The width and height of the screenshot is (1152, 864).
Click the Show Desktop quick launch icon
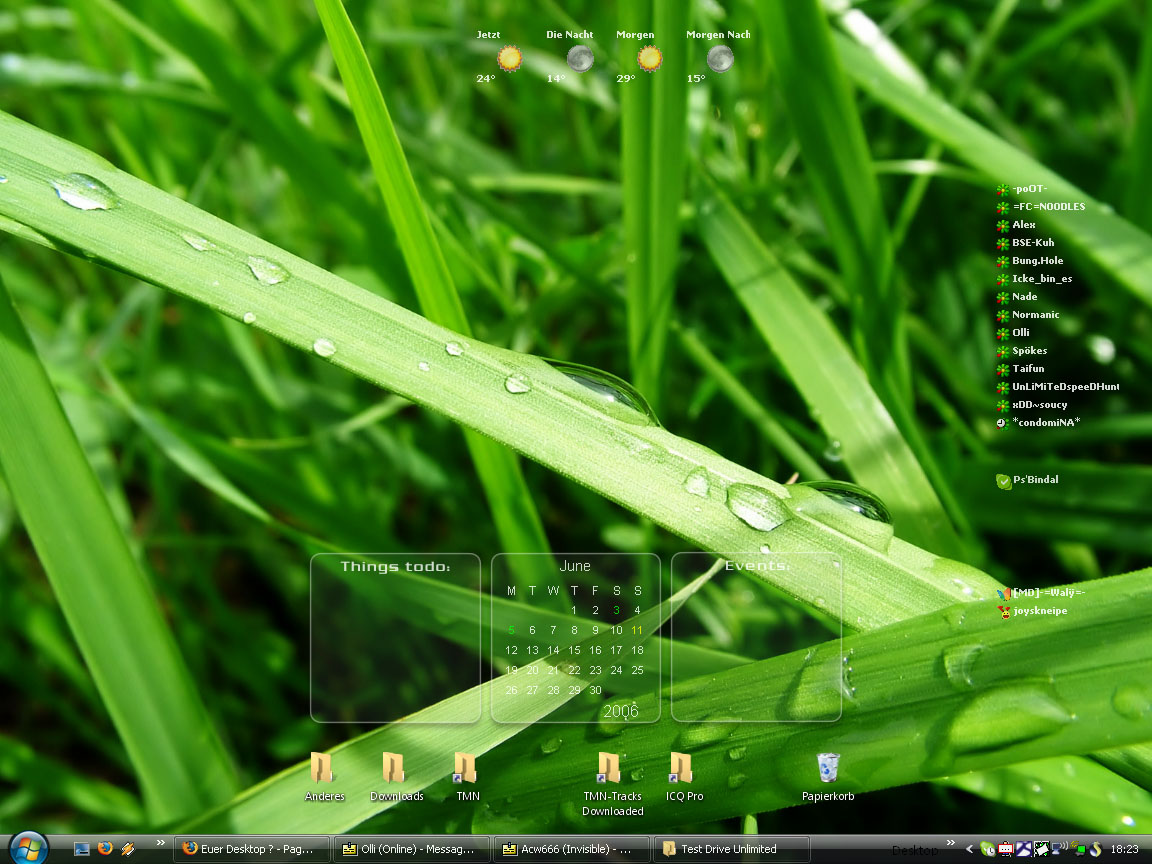tap(82, 849)
